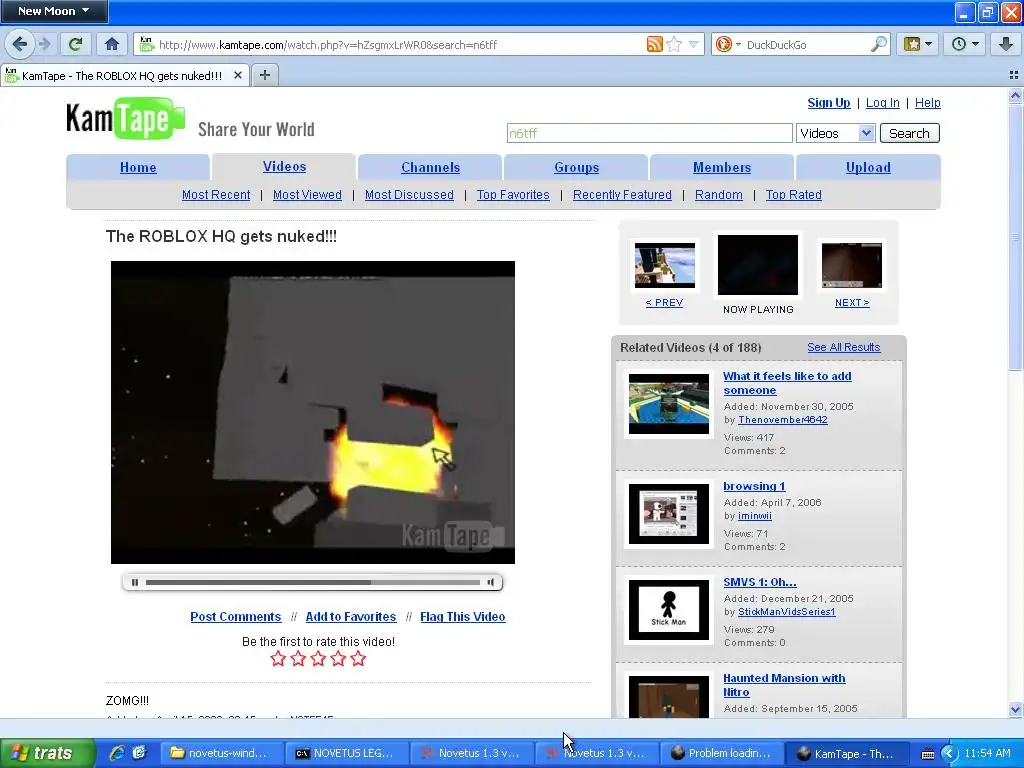The height and width of the screenshot is (768, 1024).
Task: Pause the video with the player pause button
Action: [x=135, y=583]
